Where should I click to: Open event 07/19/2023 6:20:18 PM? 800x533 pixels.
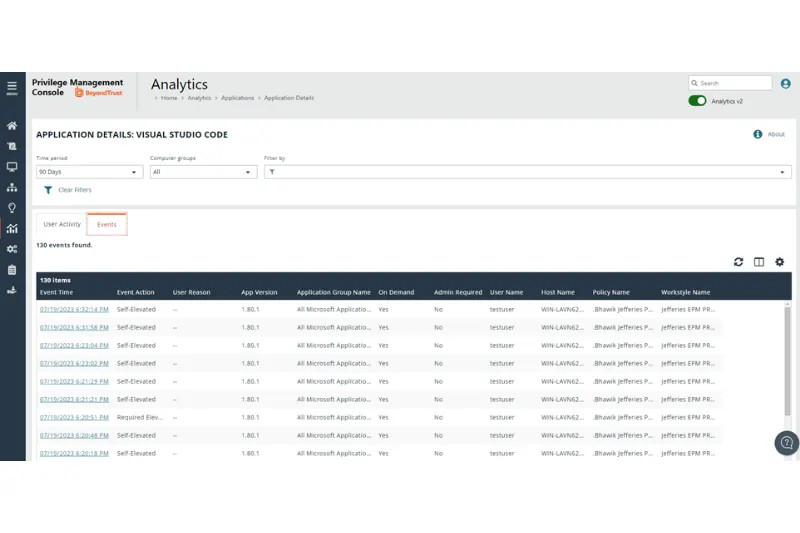tap(74, 453)
